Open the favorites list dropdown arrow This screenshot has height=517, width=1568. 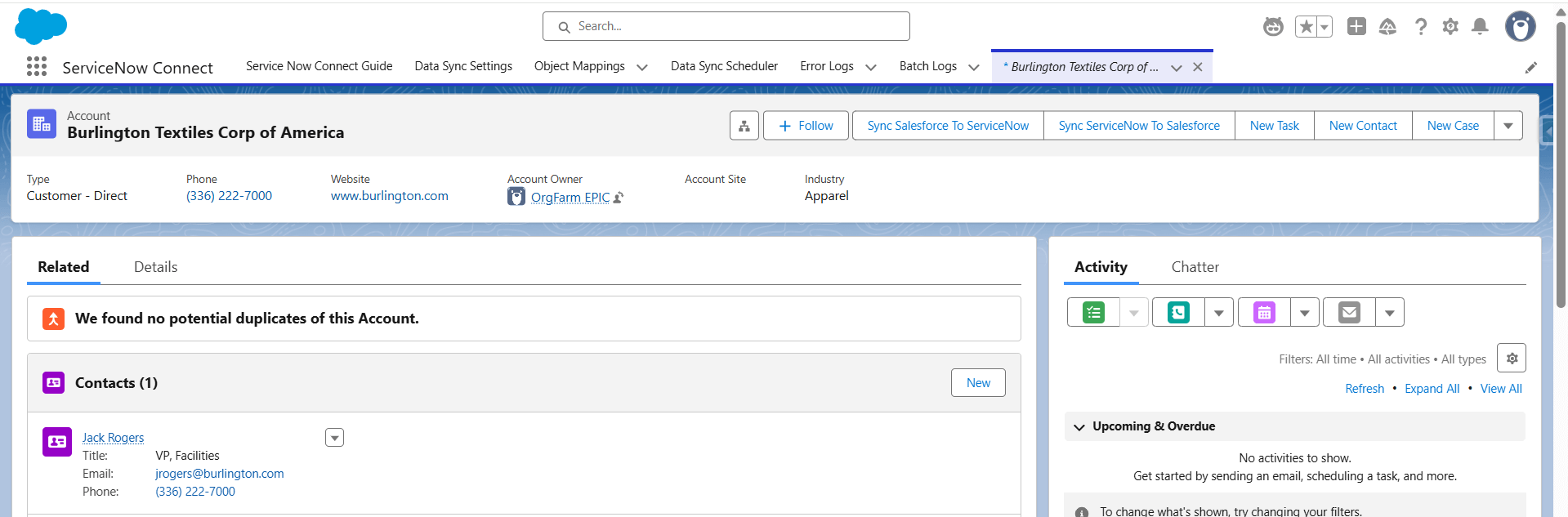click(x=1325, y=27)
